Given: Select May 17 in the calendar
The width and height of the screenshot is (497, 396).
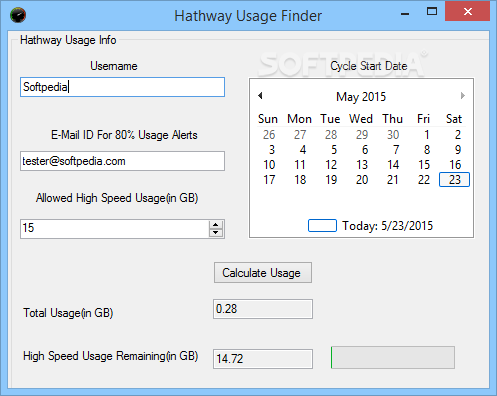Looking at the screenshot, I should point(269,180).
